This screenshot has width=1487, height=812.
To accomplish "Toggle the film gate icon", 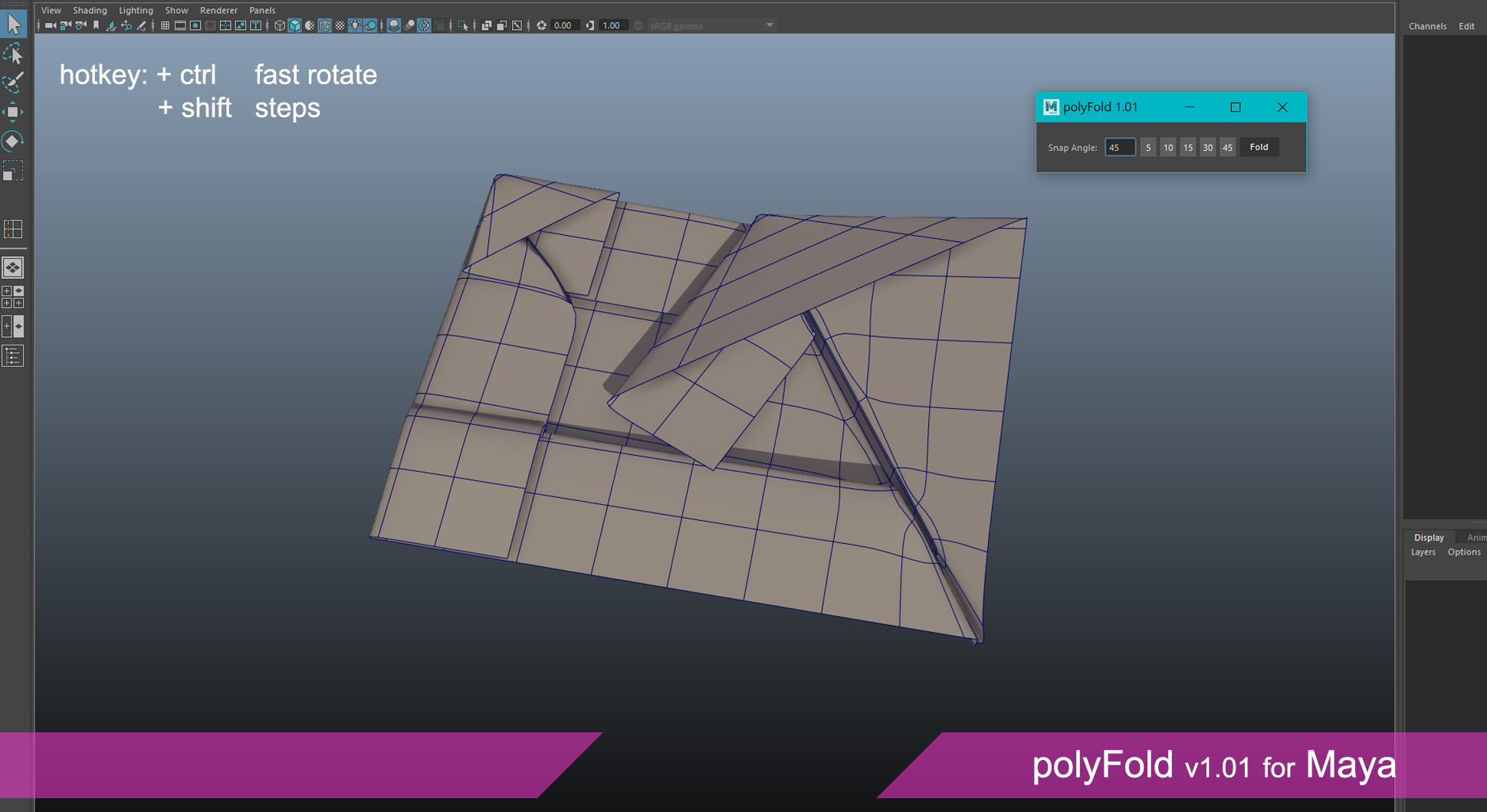I will [180, 25].
